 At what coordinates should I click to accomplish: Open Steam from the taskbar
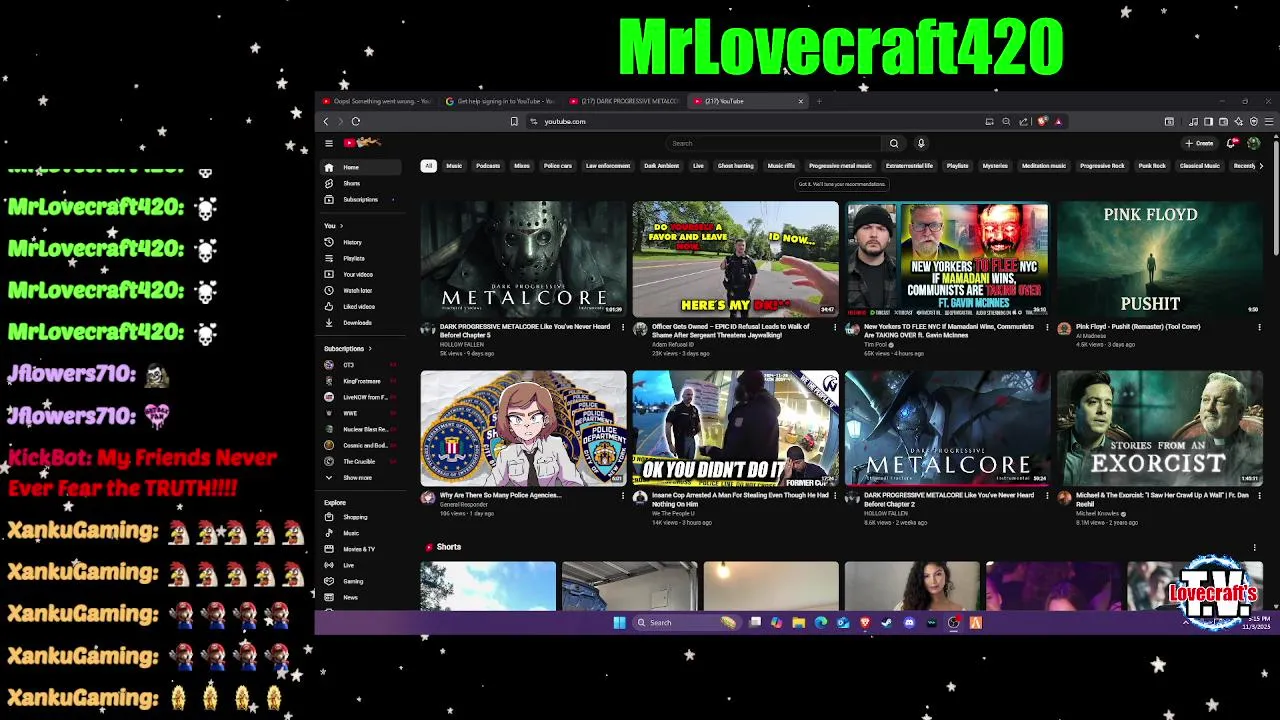[x=887, y=622]
